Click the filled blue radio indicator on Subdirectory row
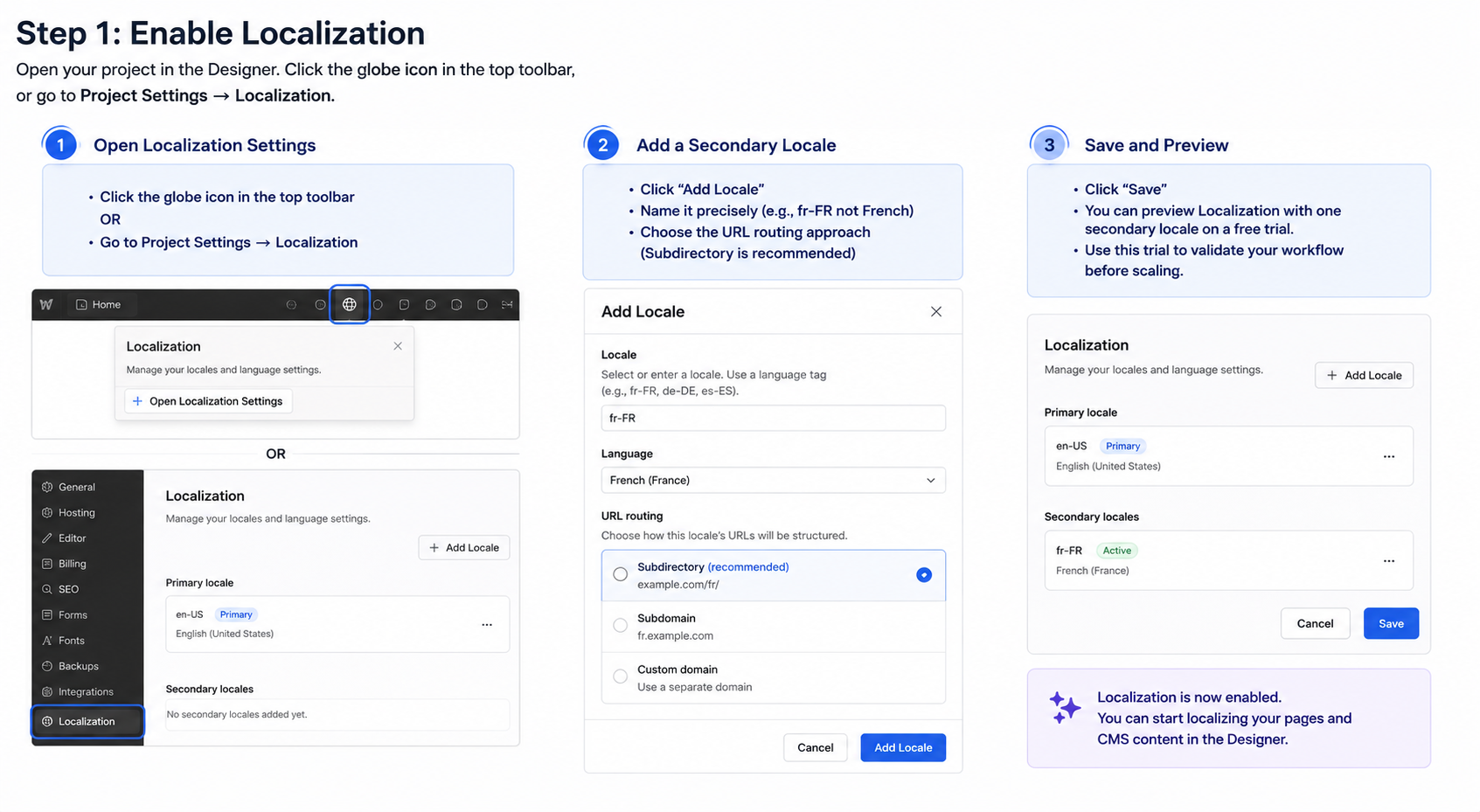Viewport: 1480px width, 812px height. point(924,574)
